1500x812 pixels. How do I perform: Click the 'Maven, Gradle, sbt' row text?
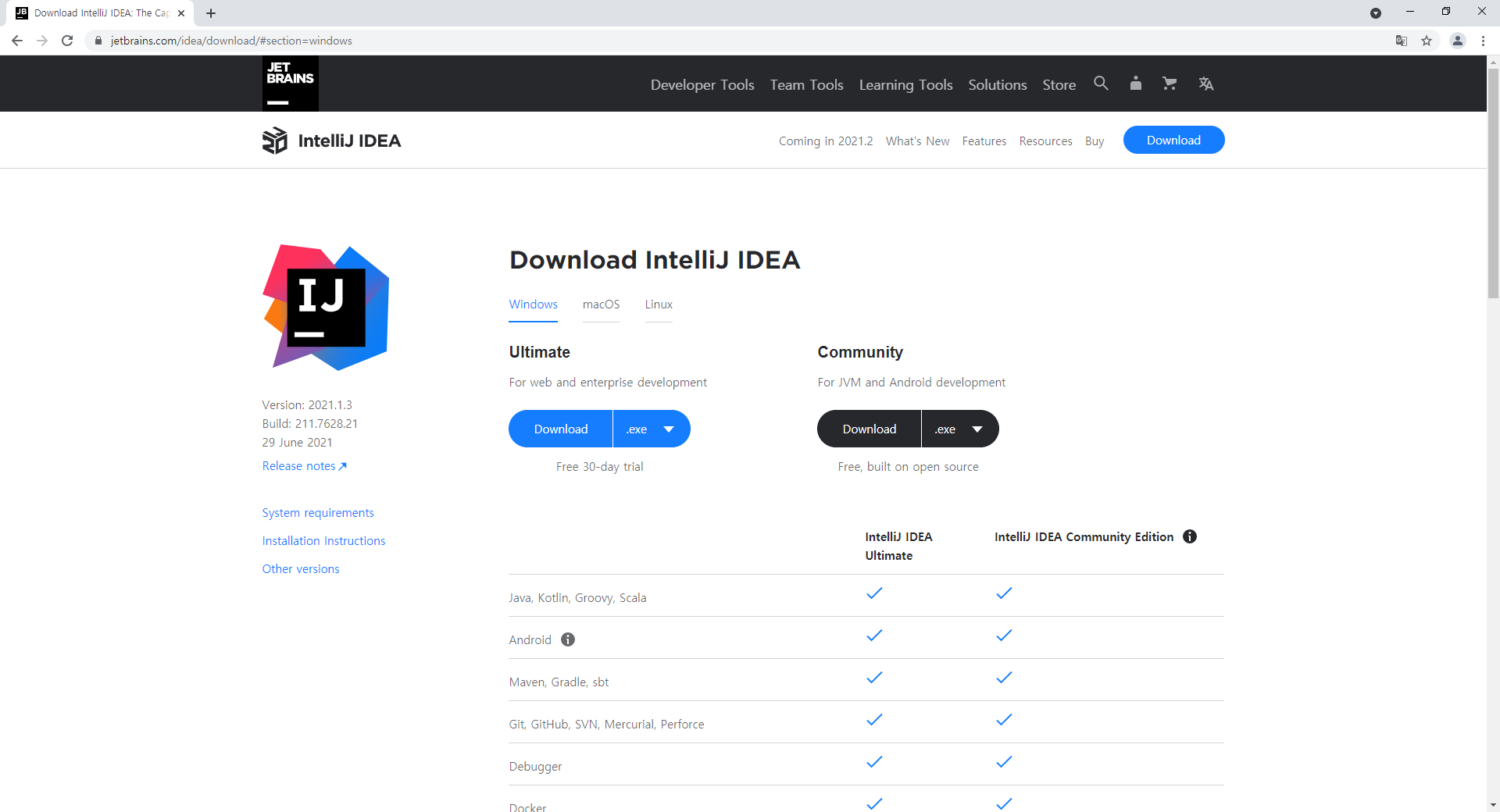[559, 682]
